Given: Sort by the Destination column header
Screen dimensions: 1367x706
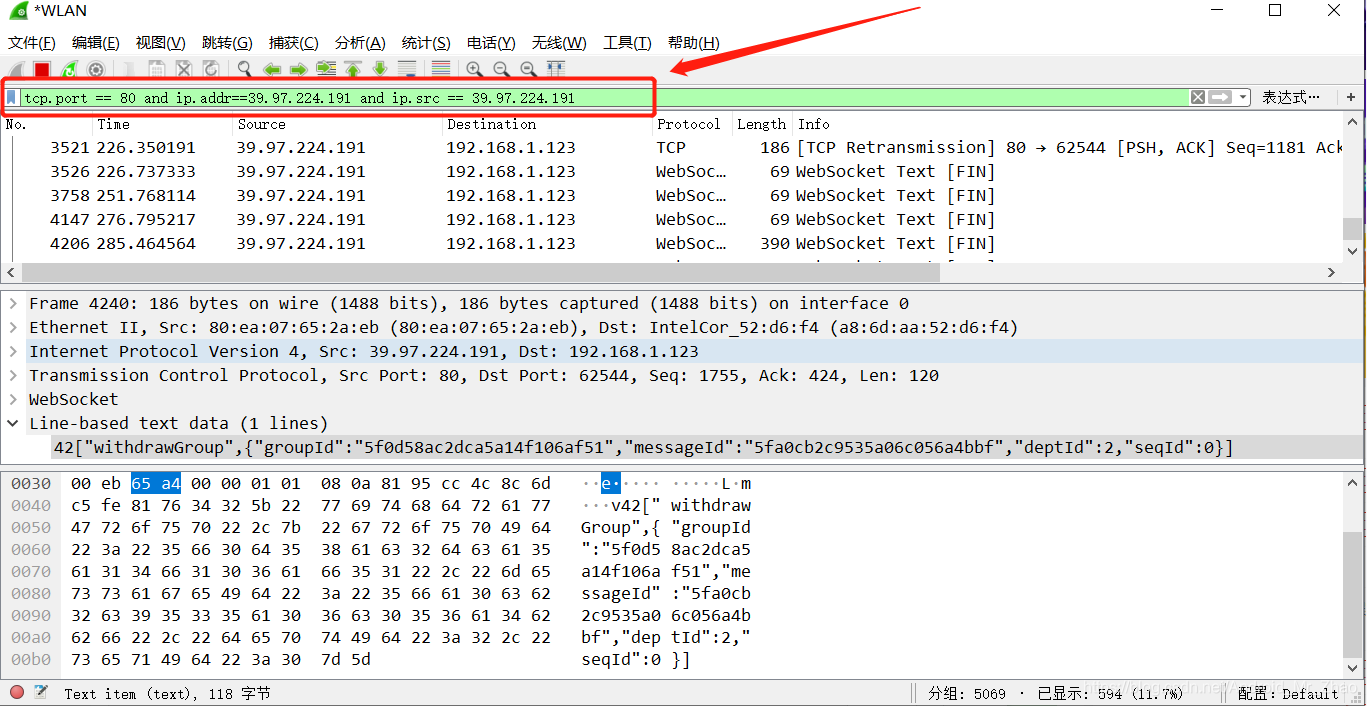Looking at the screenshot, I should (x=547, y=125).
